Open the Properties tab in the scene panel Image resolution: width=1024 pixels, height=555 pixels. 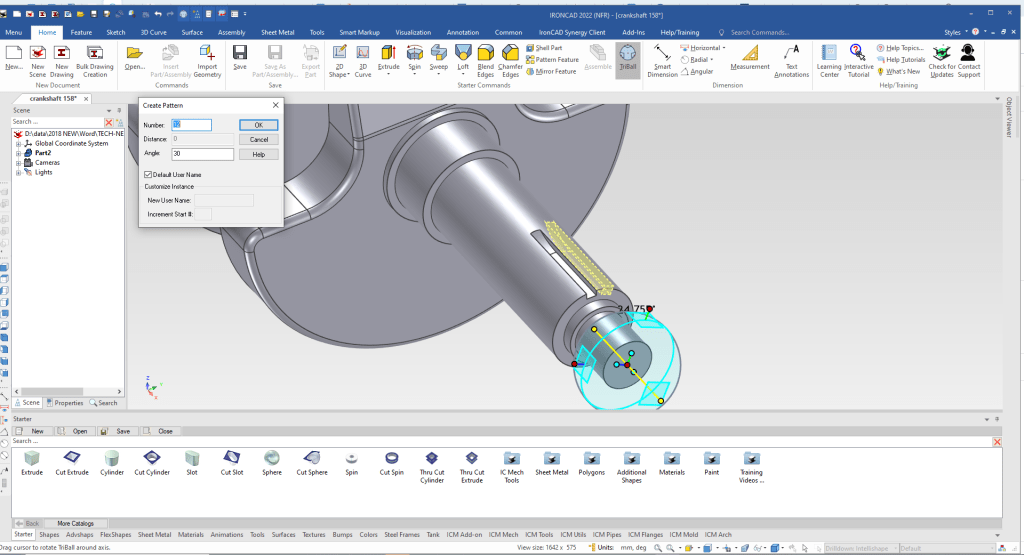tap(64, 403)
